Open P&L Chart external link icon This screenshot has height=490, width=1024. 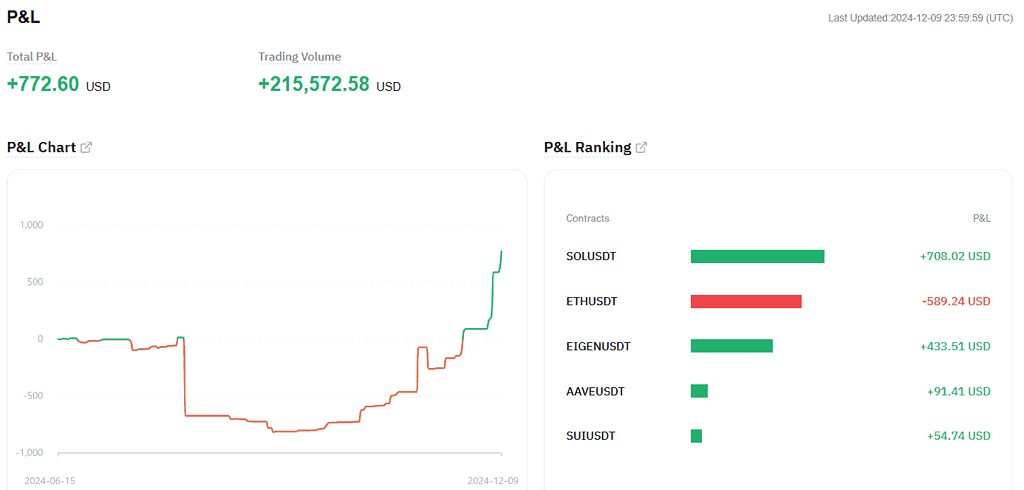86,148
